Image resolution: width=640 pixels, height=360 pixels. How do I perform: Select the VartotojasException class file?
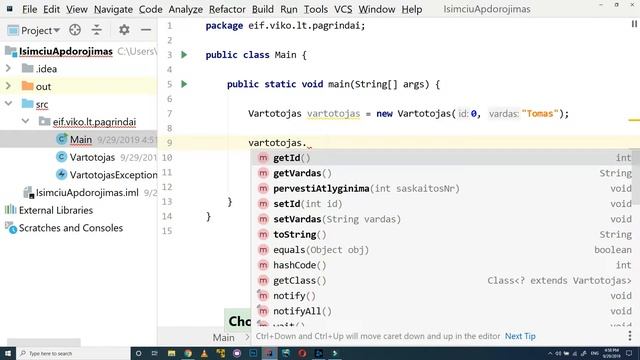coord(113,175)
